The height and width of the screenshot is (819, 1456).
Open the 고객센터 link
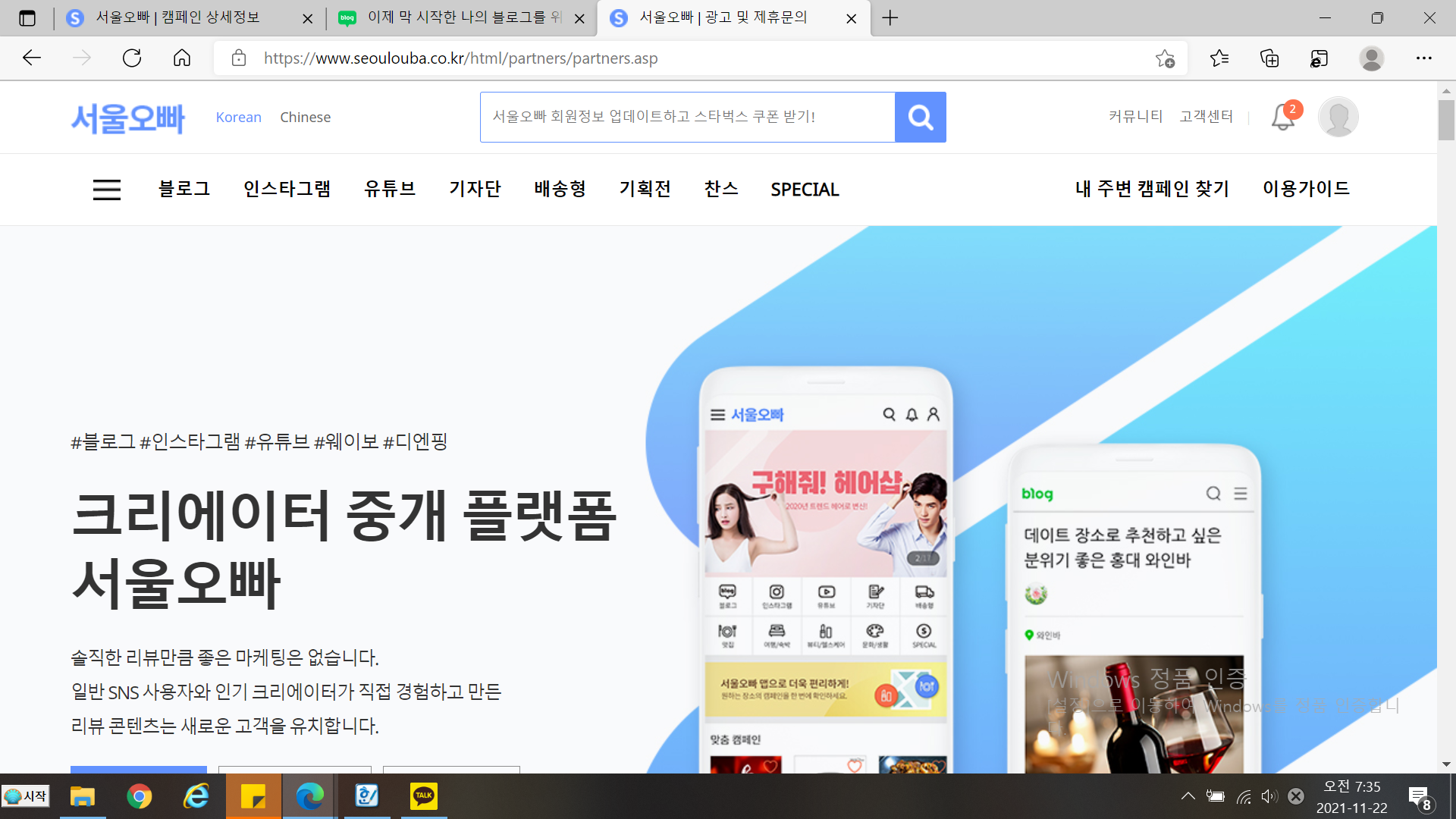tap(1207, 116)
